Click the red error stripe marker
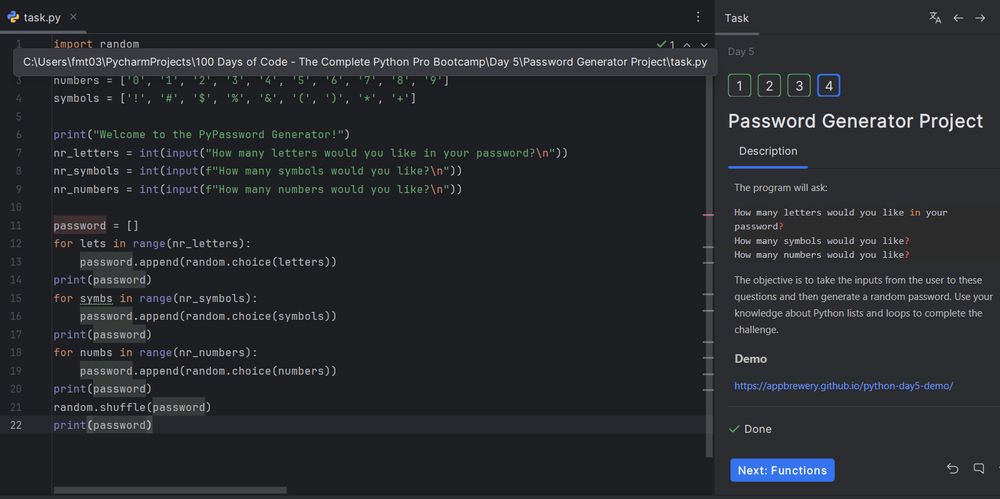 pyautogui.click(x=708, y=215)
